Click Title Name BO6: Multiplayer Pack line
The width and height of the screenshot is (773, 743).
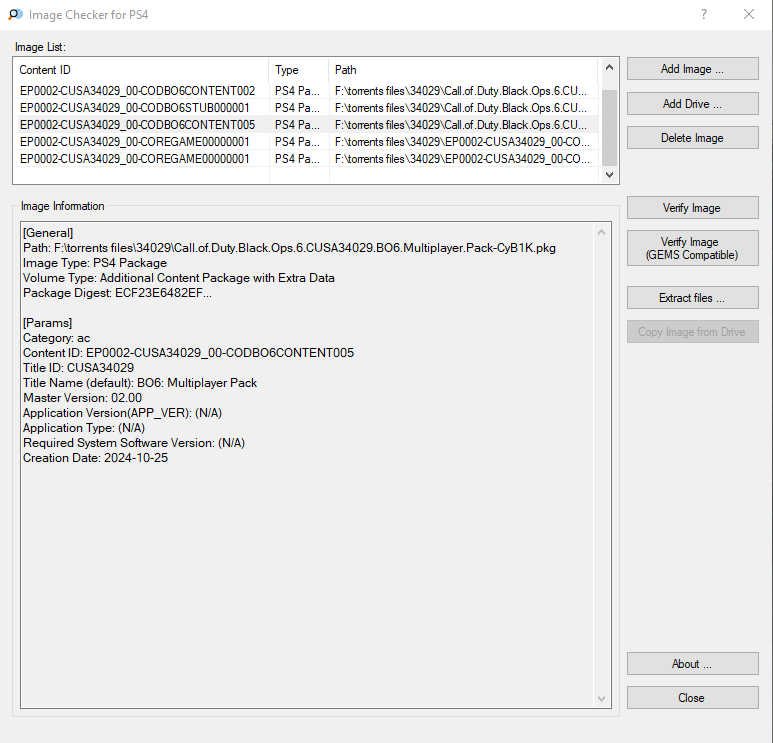coord(140,383)
